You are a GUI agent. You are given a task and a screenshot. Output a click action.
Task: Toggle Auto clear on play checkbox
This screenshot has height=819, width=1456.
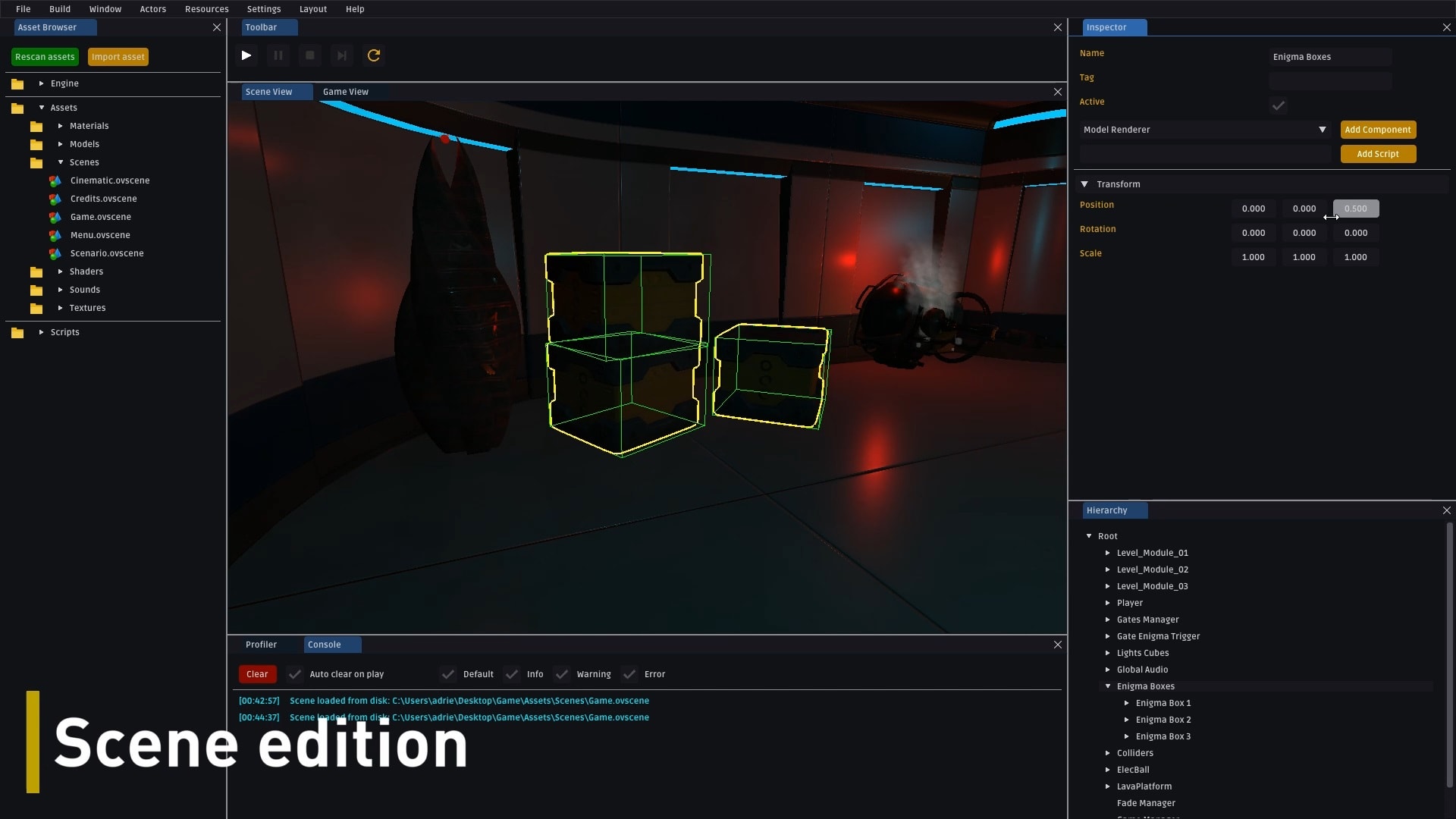[295, 674]
